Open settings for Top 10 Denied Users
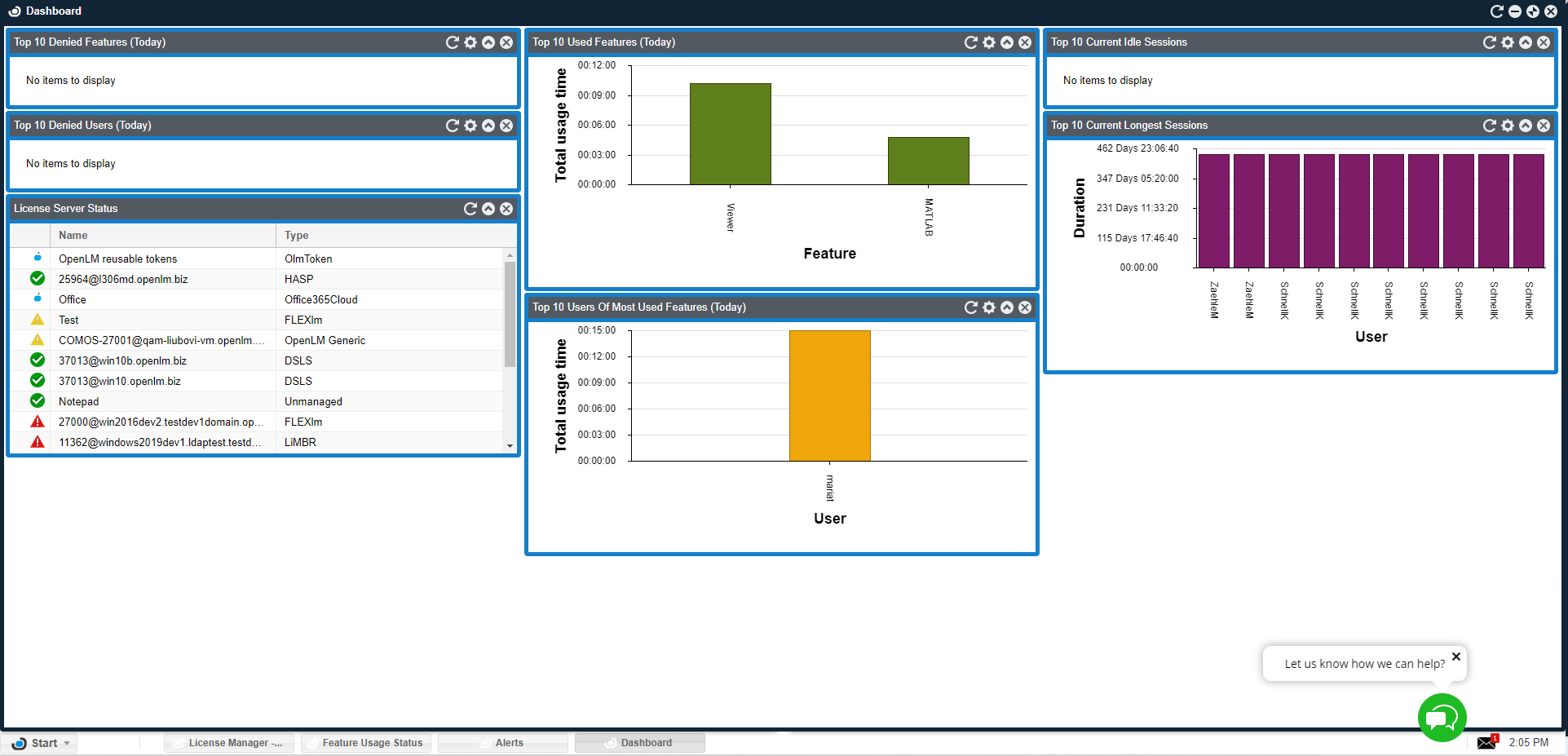 pyautogui.click(x=470, y=126)
